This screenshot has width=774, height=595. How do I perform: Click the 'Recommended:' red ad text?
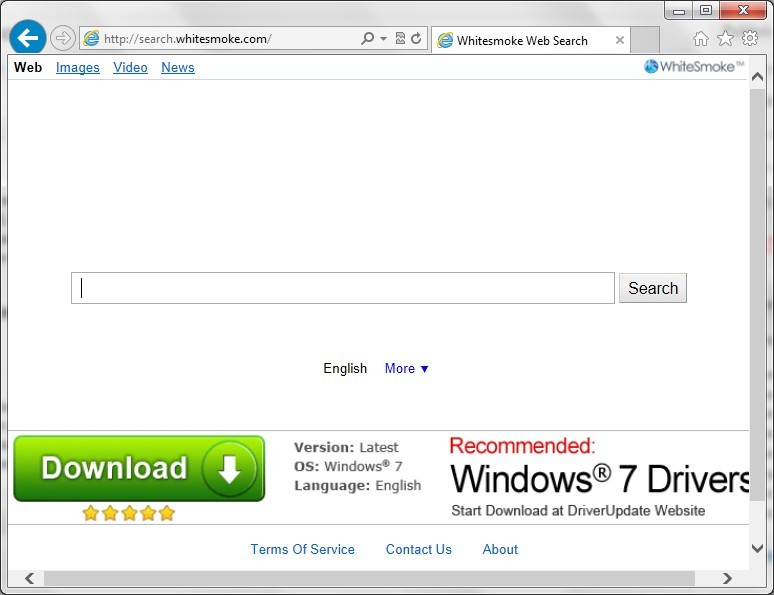522,445
